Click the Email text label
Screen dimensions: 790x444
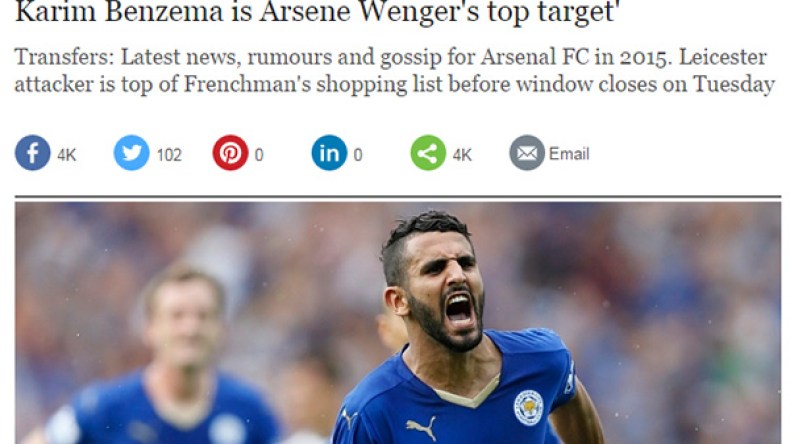tap(569, 154)
